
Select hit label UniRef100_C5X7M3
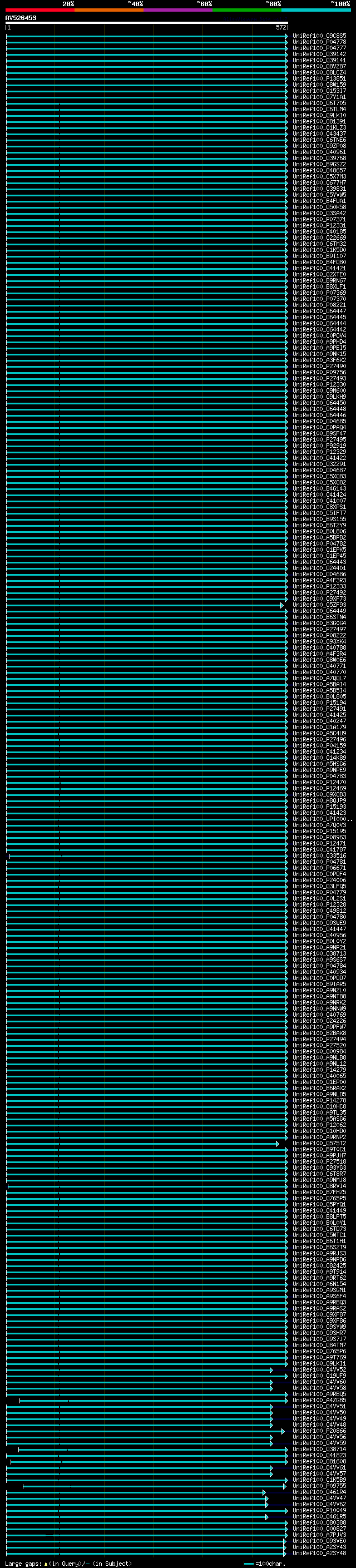click(x=319, y=176)
